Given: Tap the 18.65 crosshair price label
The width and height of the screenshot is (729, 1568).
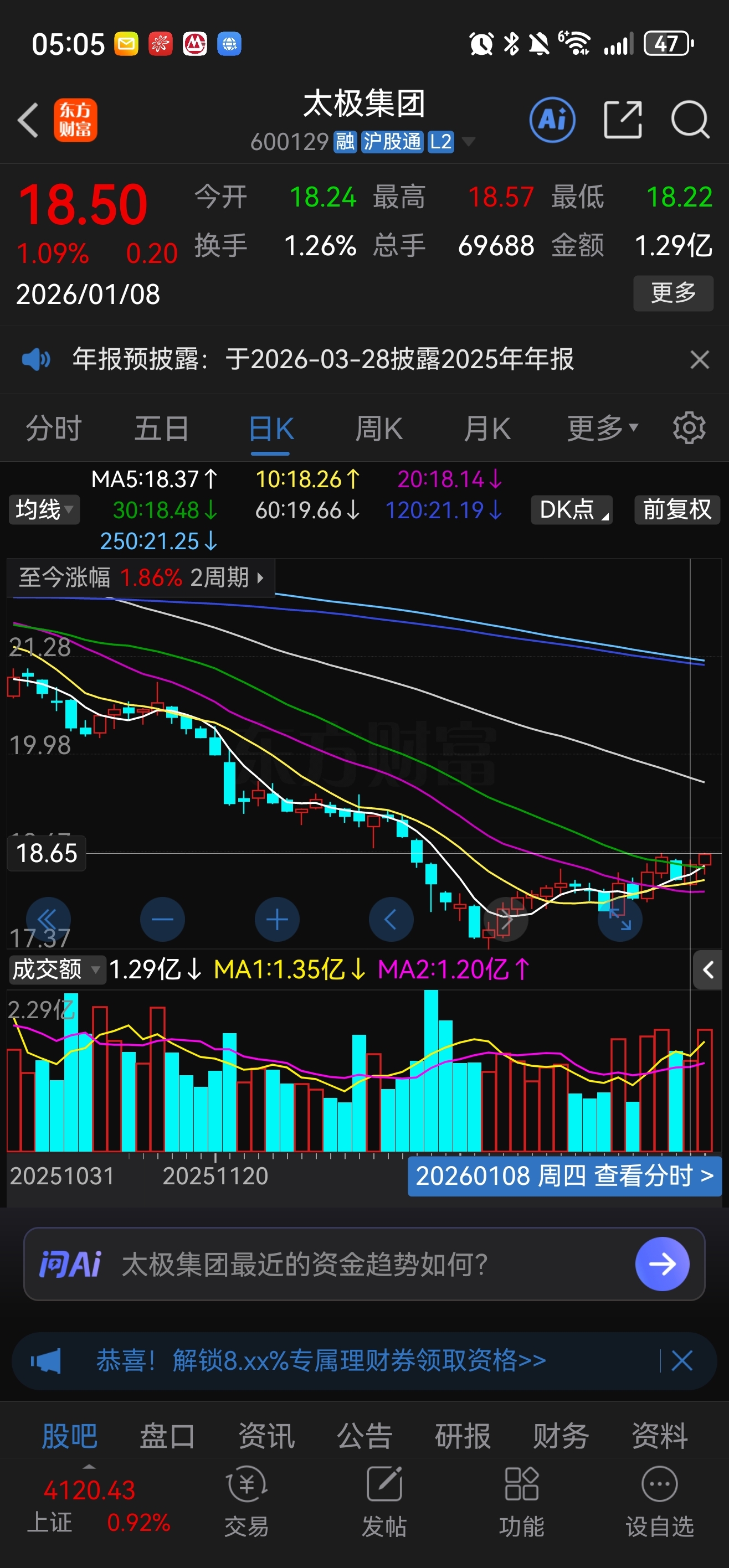Looking at the screenshot, I should (x=47, y=853).
